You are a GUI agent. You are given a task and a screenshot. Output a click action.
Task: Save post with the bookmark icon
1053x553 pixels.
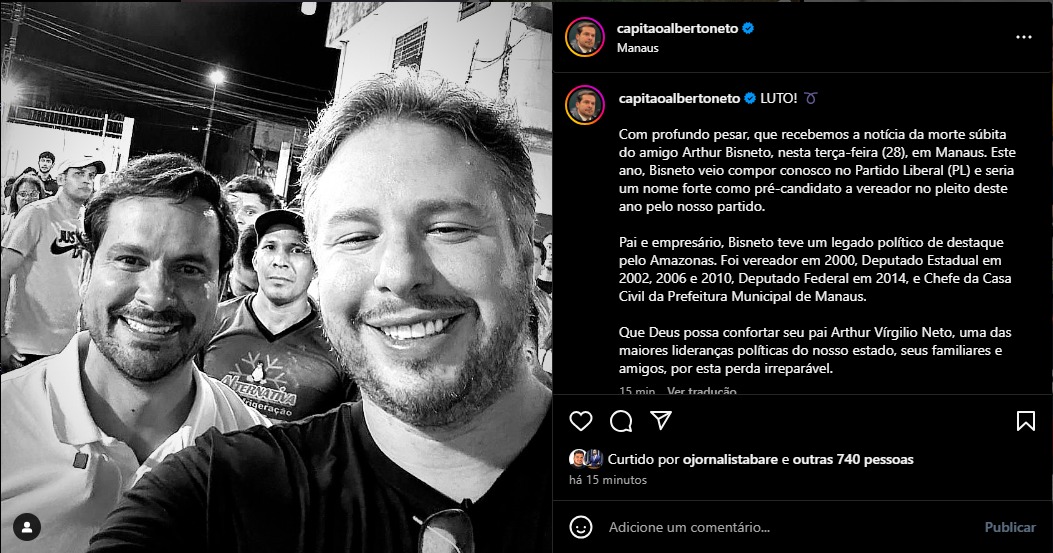pyautogui.click(x=1025, y=421)
